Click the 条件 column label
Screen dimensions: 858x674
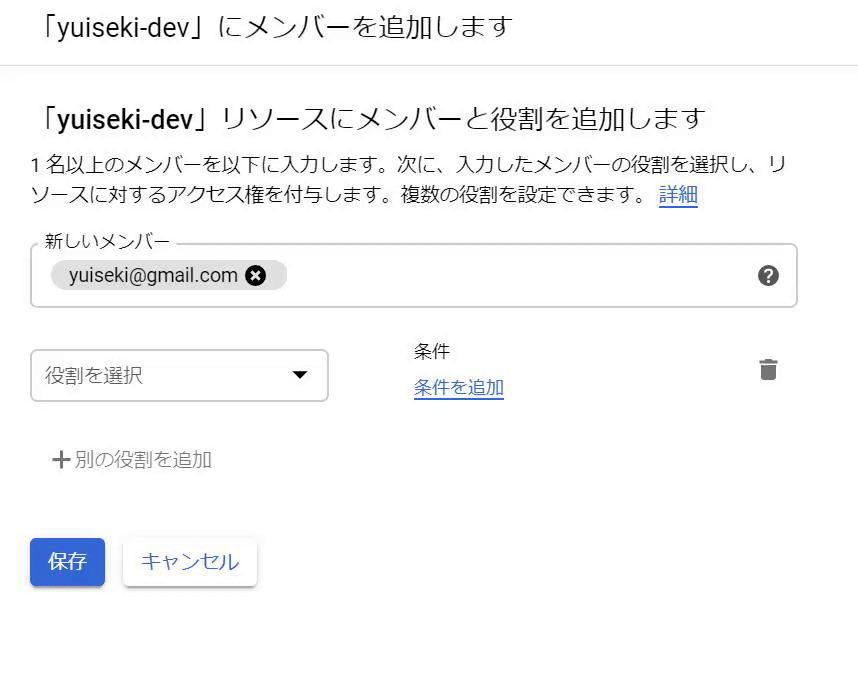coord(432,352)
